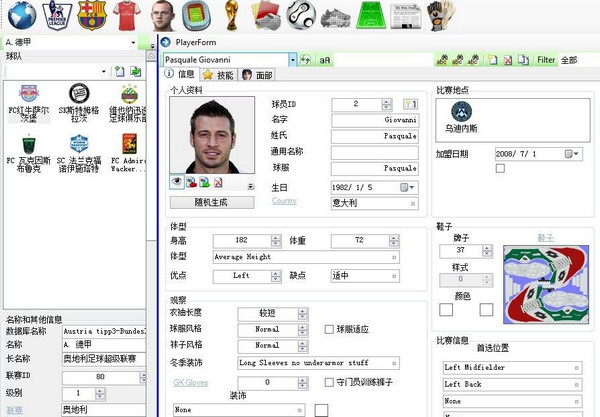Click the export photo icon with green arrow
The image size is (600, 417).
click(204, 182)
